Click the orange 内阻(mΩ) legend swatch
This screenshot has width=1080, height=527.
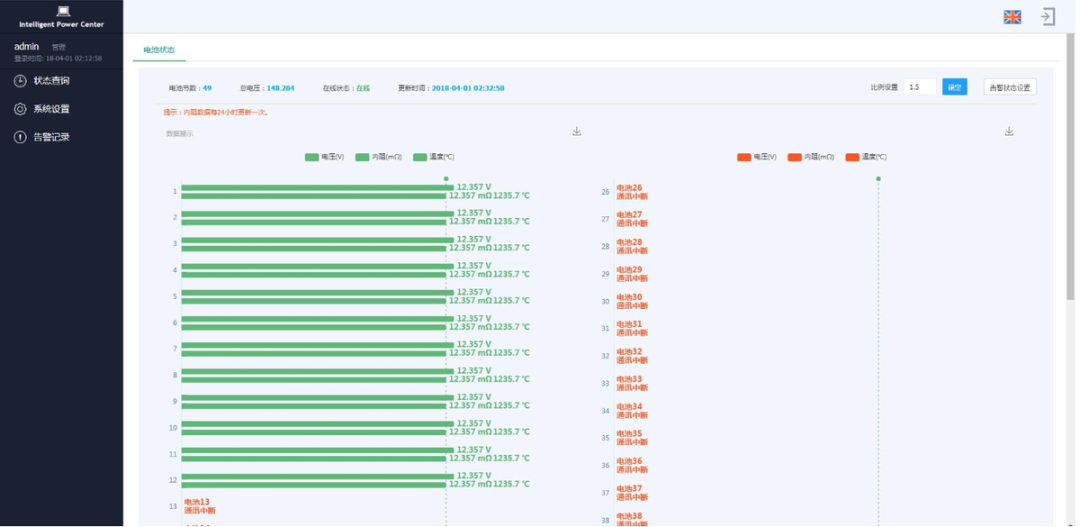coord(795,157)
